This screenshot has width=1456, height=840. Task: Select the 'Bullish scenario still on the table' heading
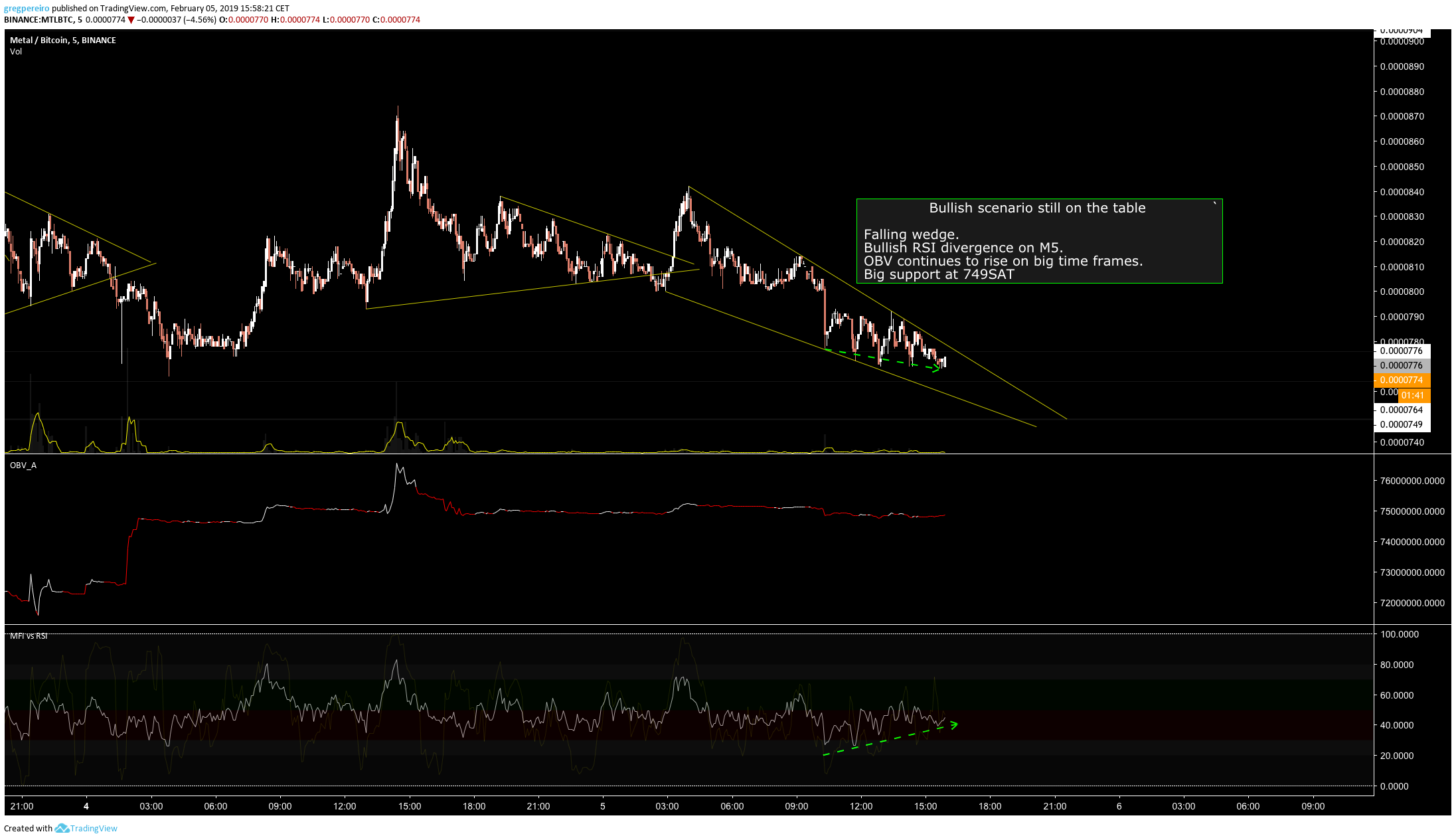coord(1037,208)
